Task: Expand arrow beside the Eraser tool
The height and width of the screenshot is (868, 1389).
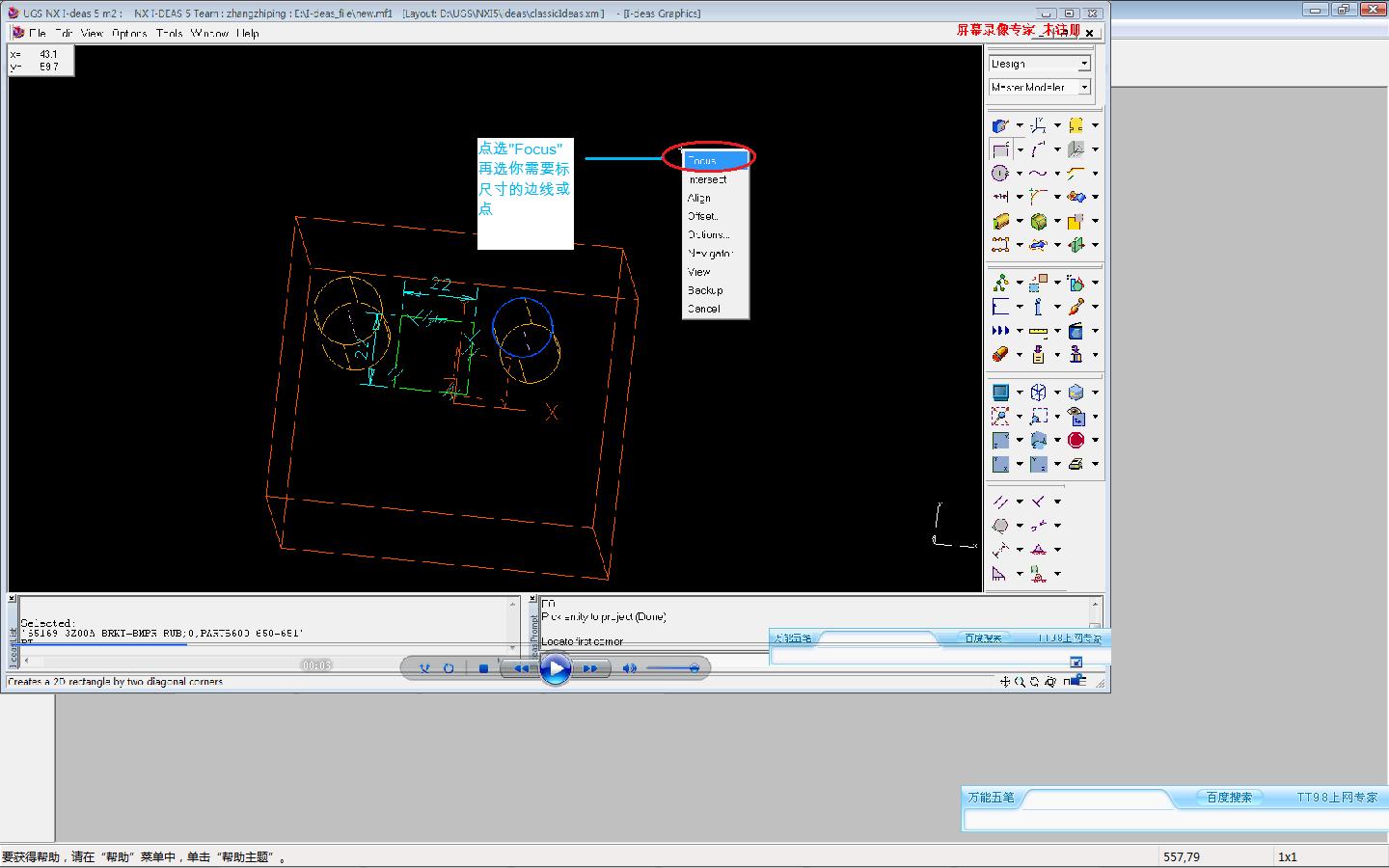Action: point(1019,354)
